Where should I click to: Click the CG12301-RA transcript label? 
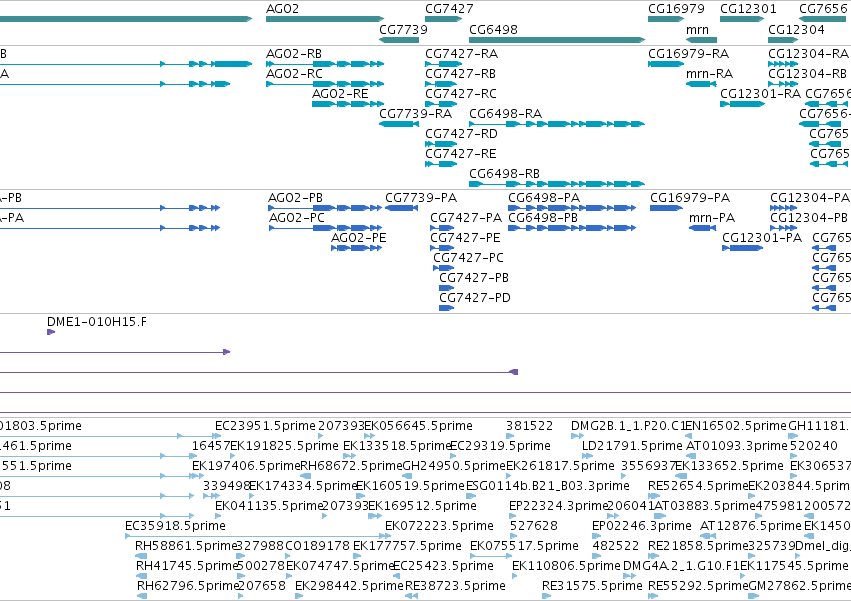click(760, 94)
